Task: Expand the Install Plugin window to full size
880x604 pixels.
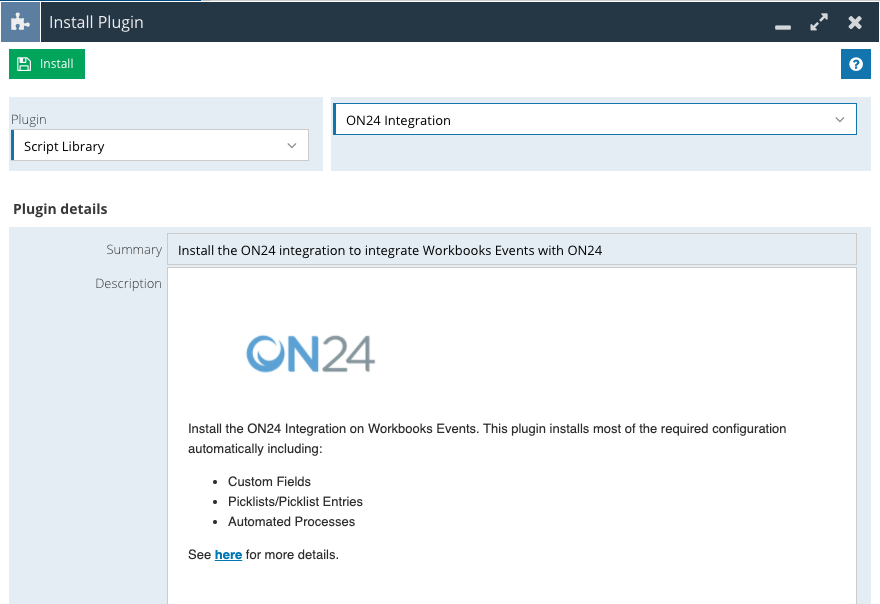Action: 819,22
